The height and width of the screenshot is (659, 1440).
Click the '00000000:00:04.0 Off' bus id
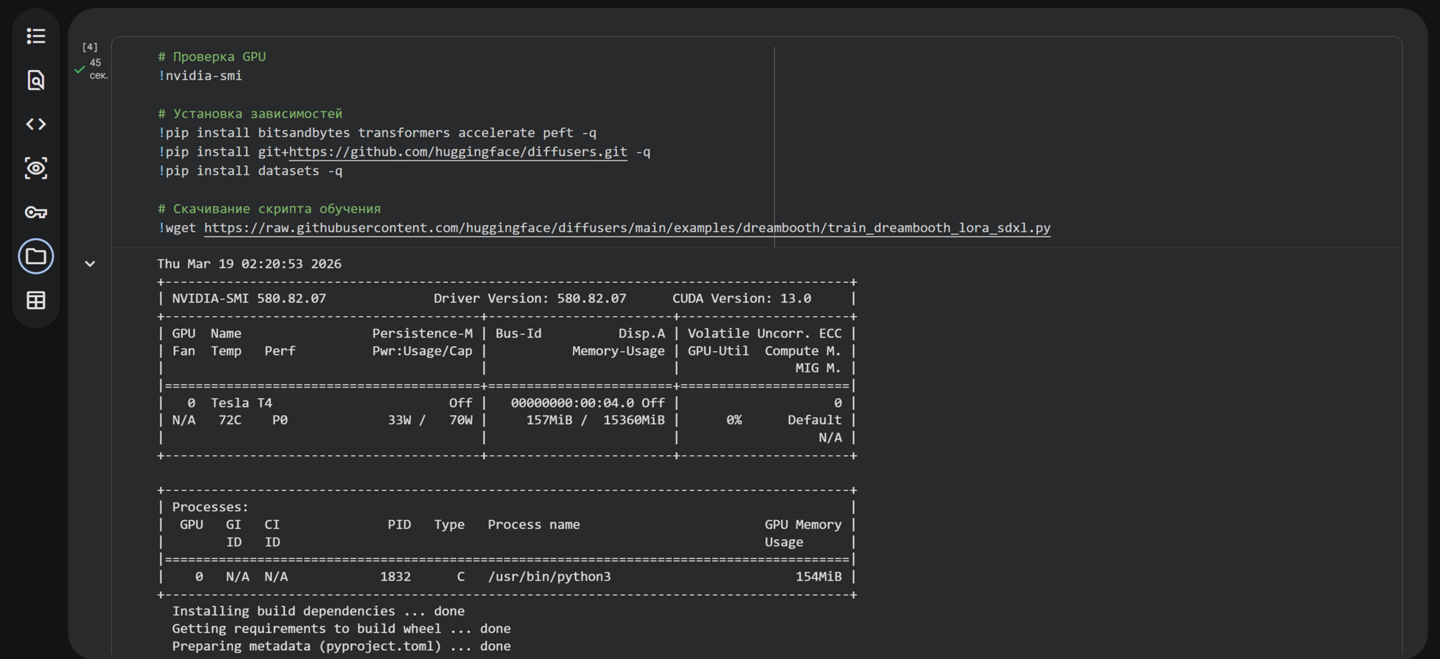pos(588,403)
